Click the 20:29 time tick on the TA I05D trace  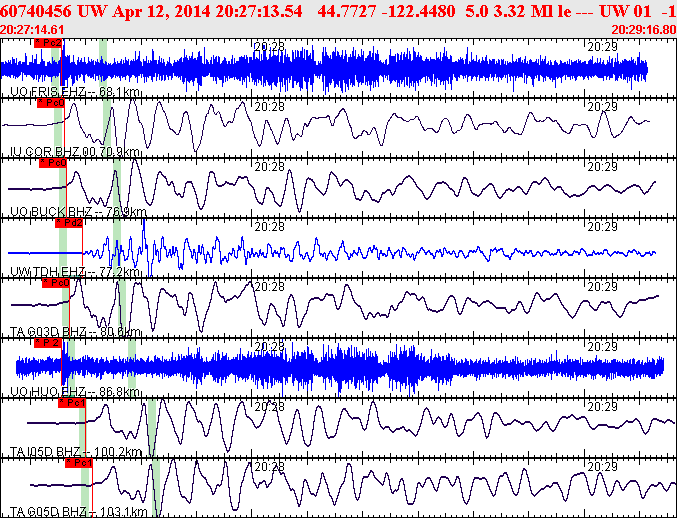click(x=602, y=406)
